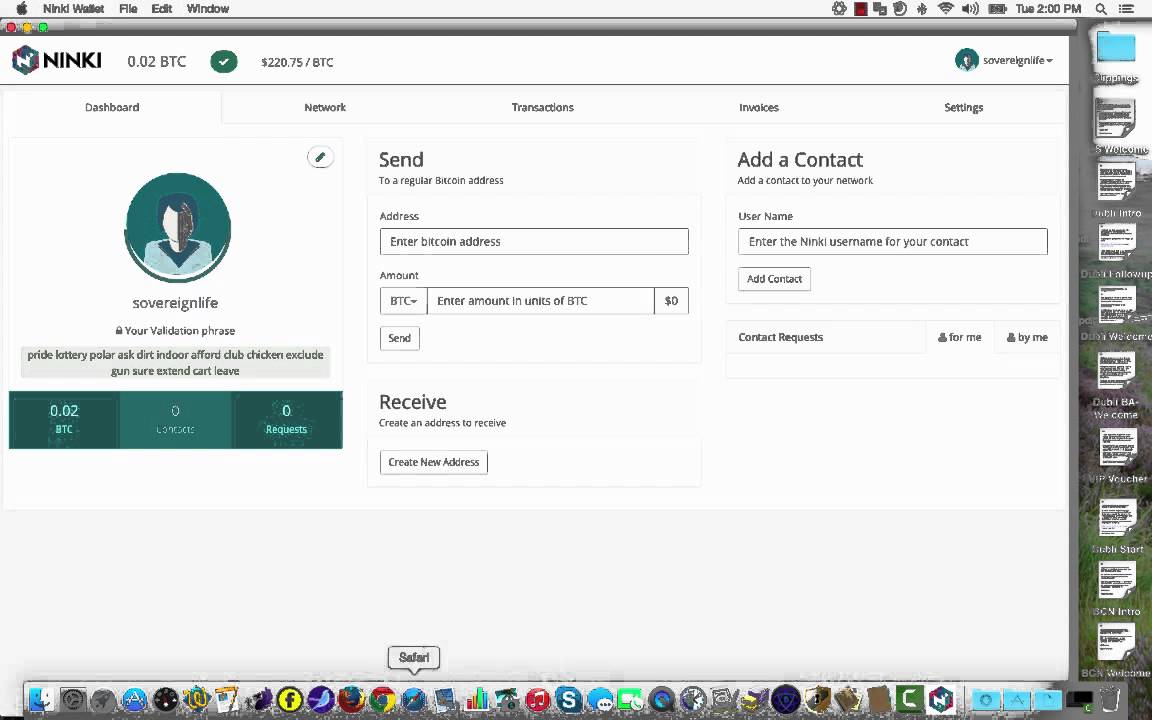This screenshot has width=1152, height=720.
Task: Open the yellow F circle app in Dock
Action: [x=289, y=699]
